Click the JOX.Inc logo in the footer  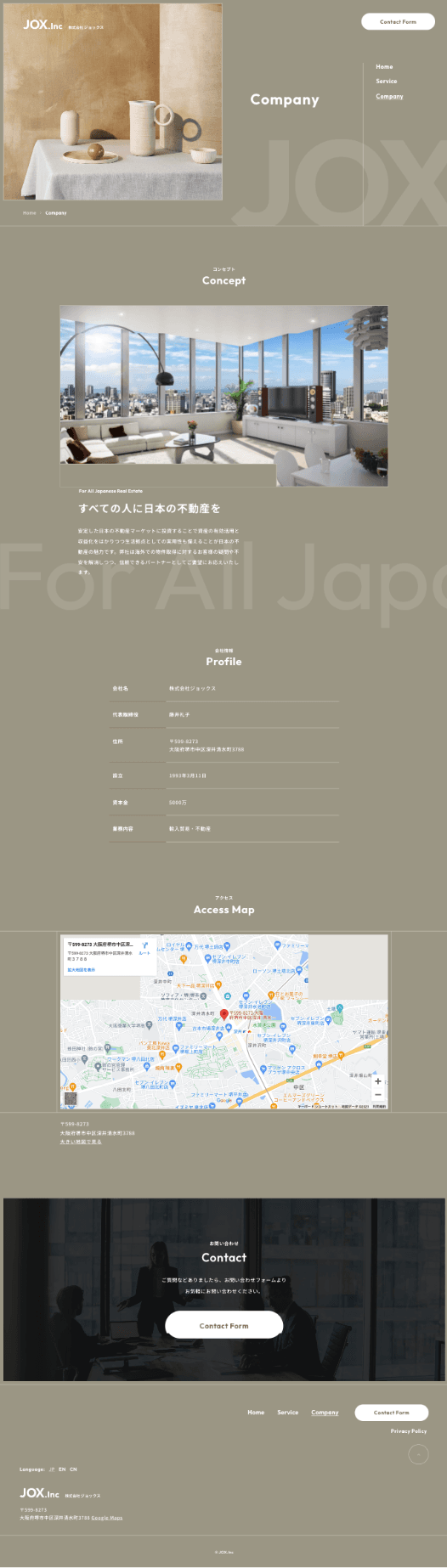(x=40, y=1492)
